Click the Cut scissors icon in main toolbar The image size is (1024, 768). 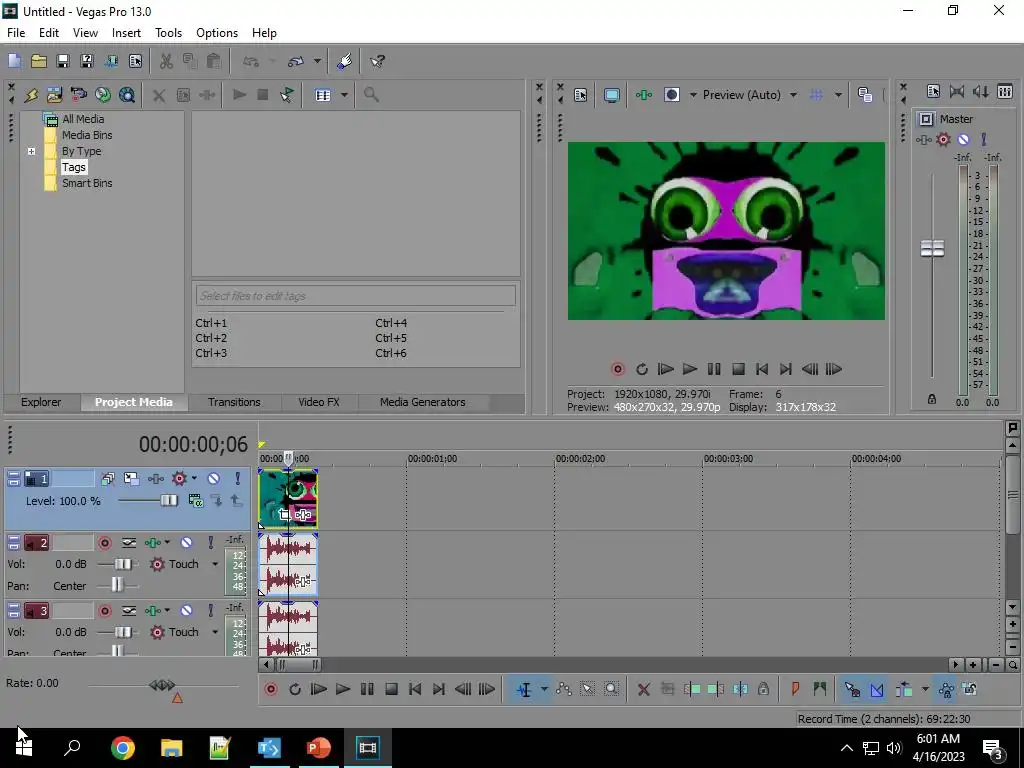(x=166, y=61)
